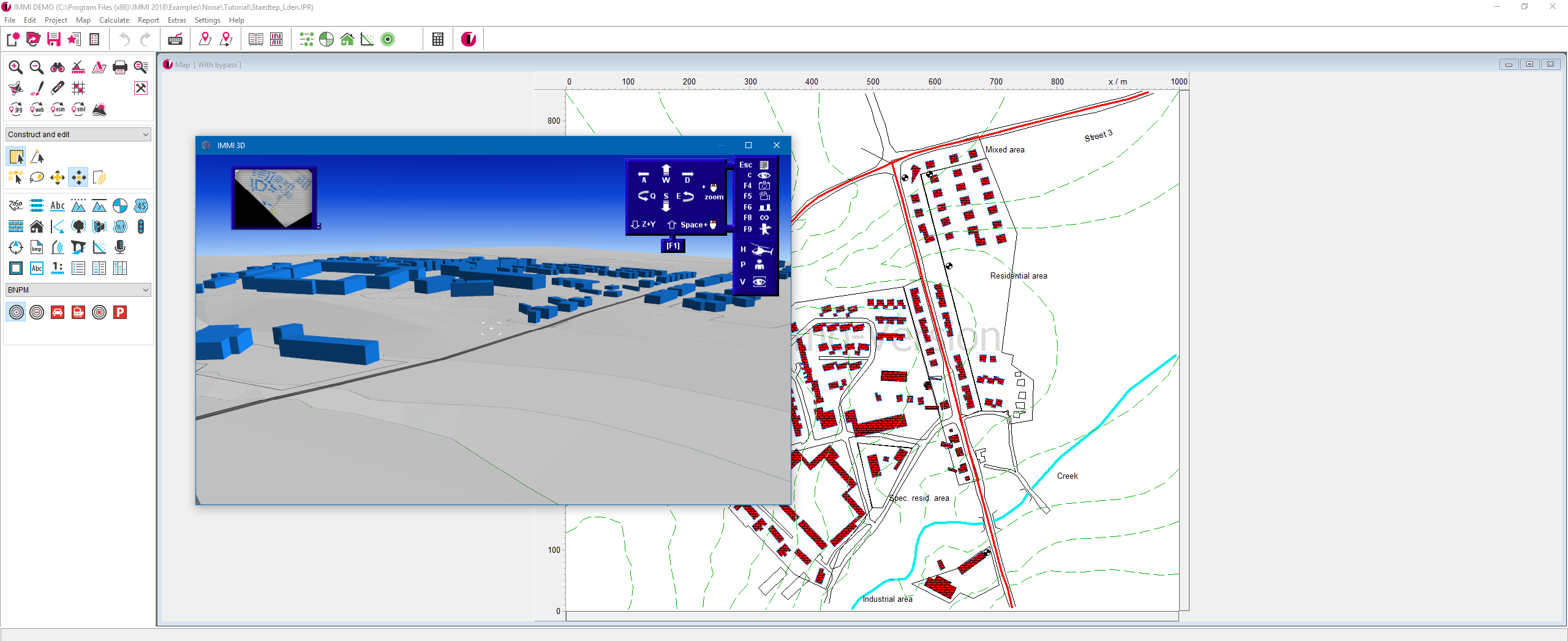Choose the red parking lot source icon
Viewport: 1568px width, 641px height.
coord(120,313)
